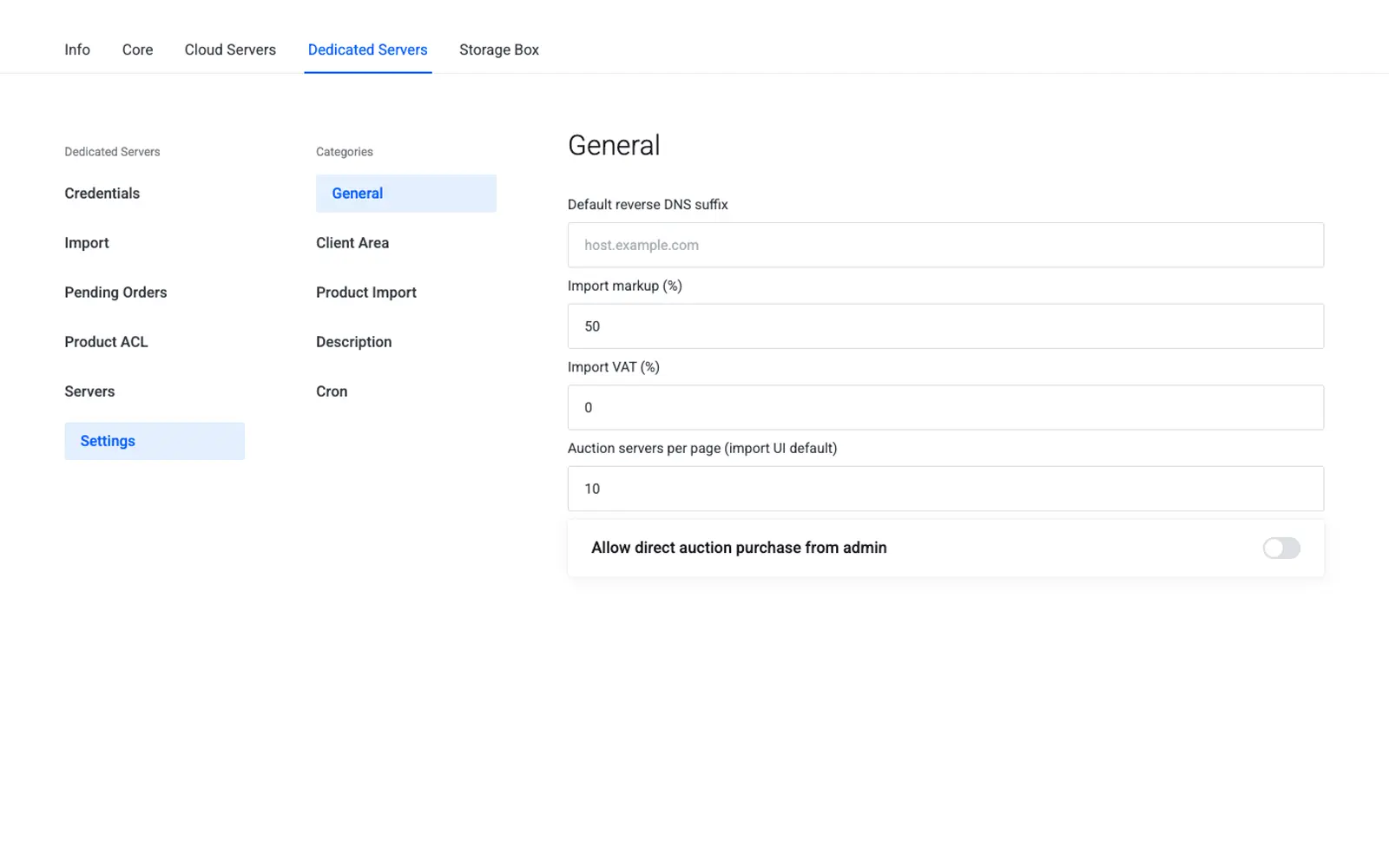The image size is (1389, 868).
Task: Open the Cloud Servers tab
Action: [x=230, y=49]
